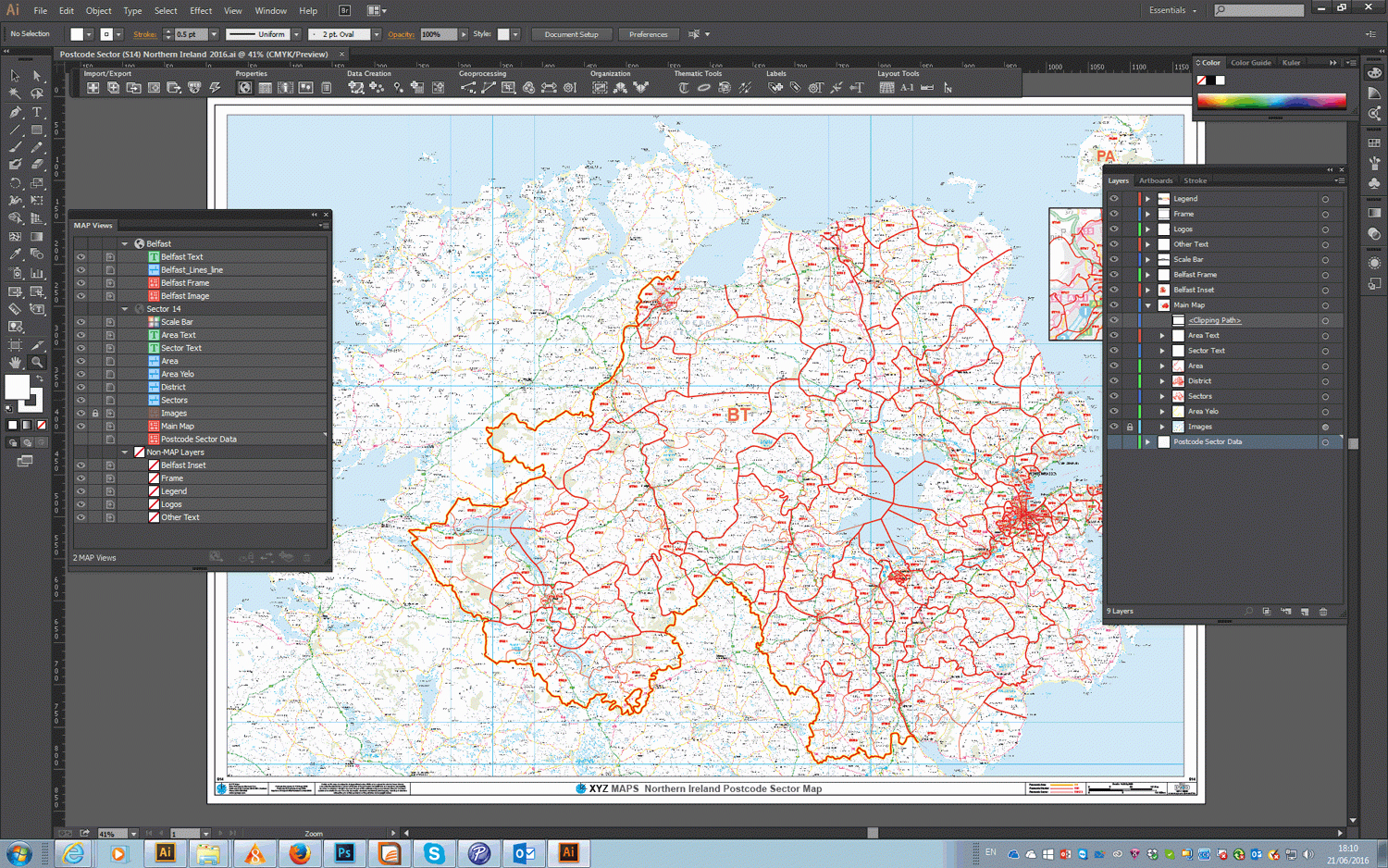Image resolution: width=1388 pixels, height=868 pixels.
Task: Click the delete layer trash icon in Layers panel
Action: [1323, 612]
